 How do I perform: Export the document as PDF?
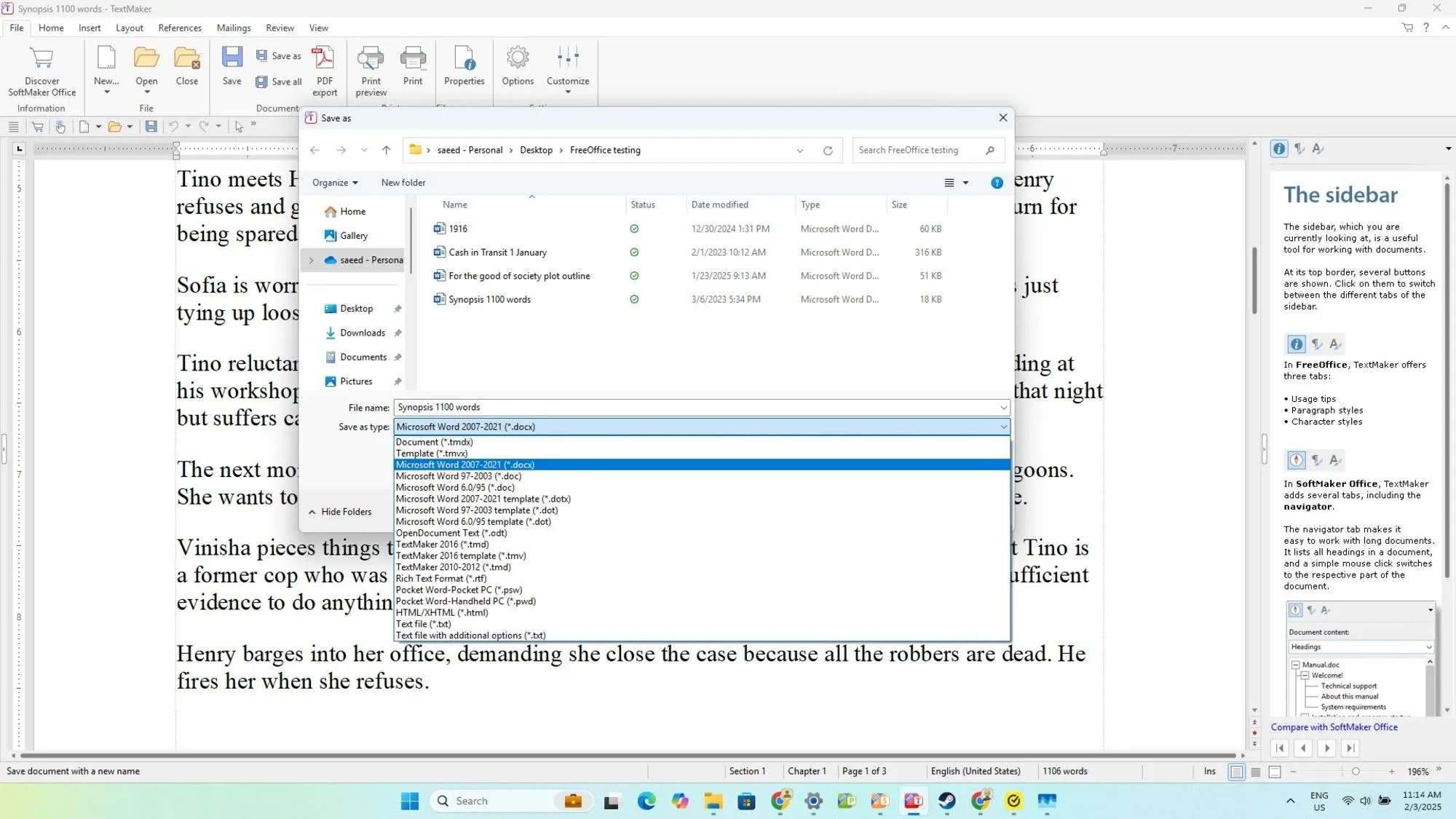click(x=324, y=69)
